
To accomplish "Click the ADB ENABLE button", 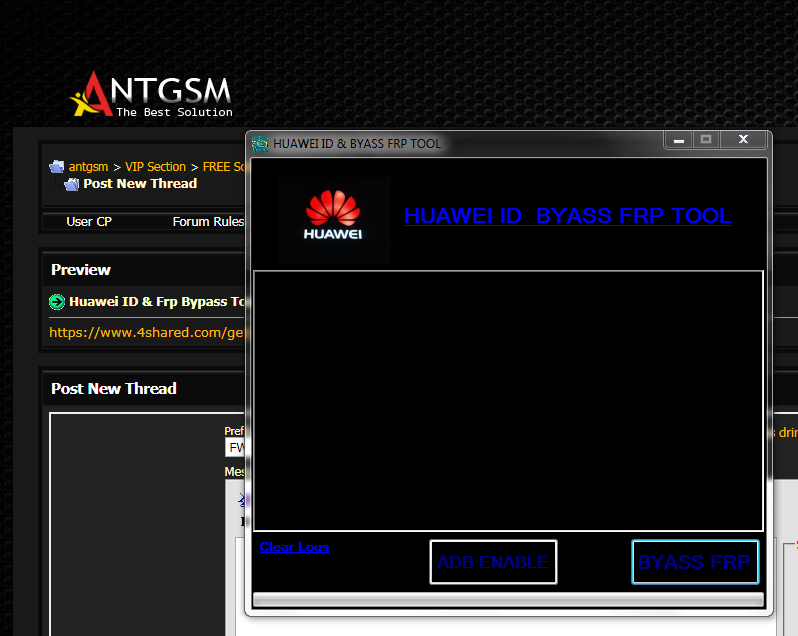I will click(x=493, y=562).
